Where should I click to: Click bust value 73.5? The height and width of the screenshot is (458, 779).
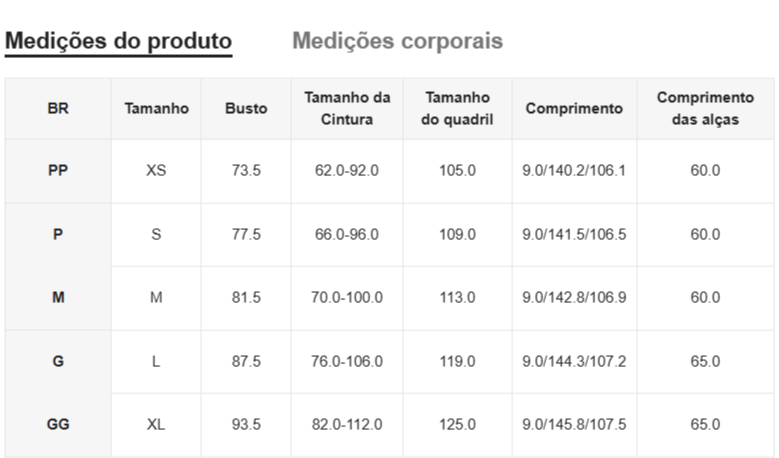(x=246, y=171)
